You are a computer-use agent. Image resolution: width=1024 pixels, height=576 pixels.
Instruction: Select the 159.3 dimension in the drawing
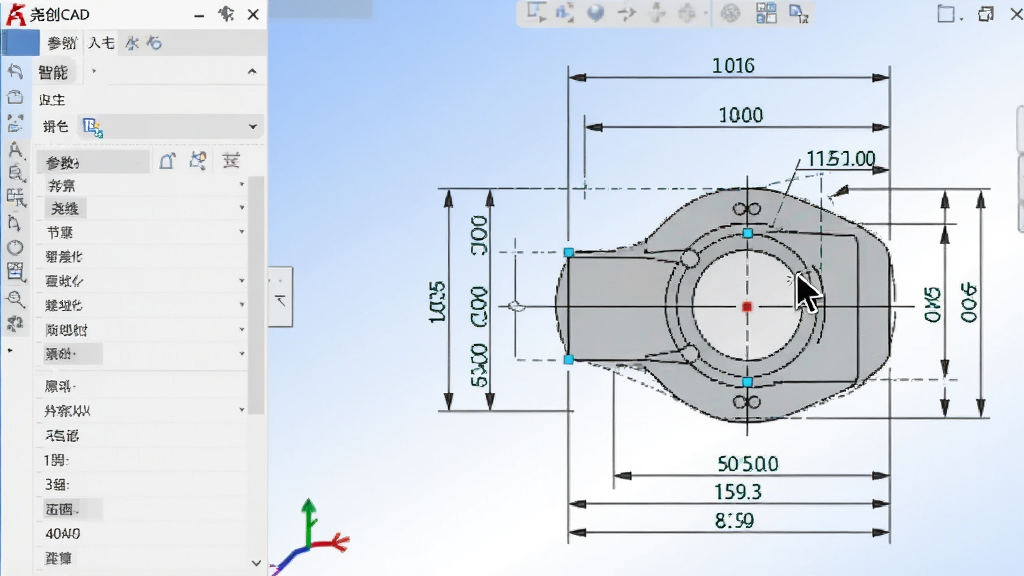(x=737, y=492)
